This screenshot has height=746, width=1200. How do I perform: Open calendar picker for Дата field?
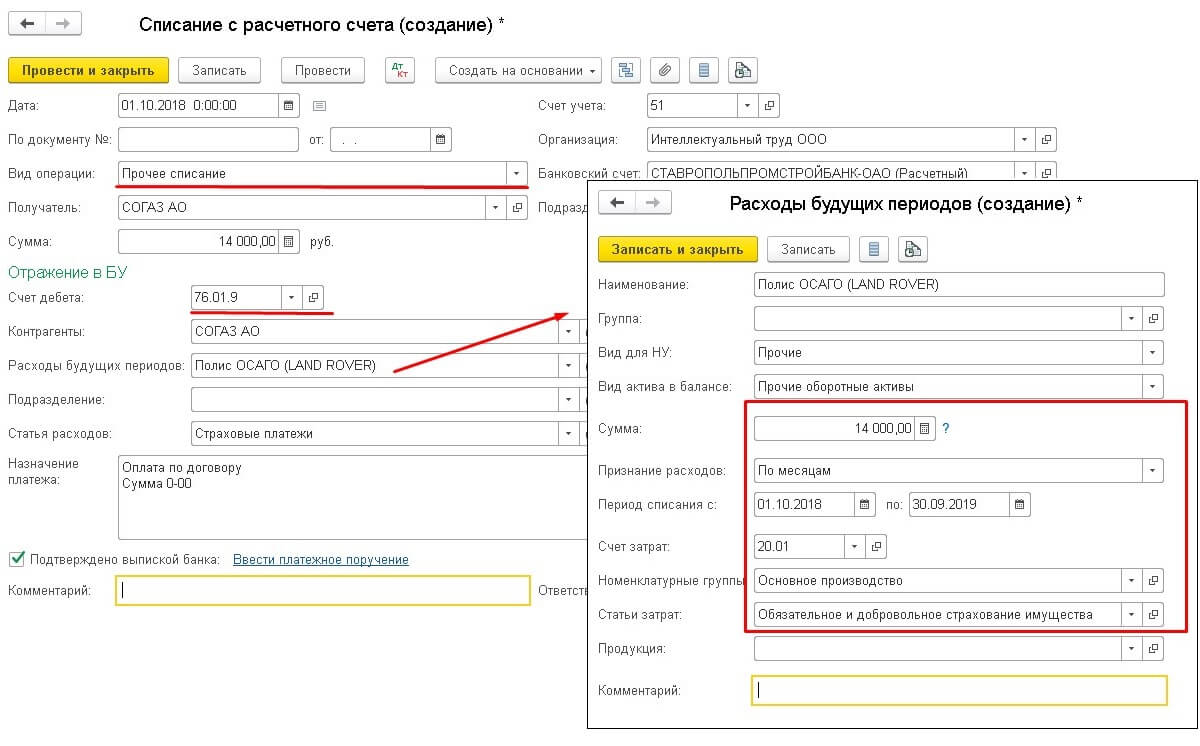(288, 105)
